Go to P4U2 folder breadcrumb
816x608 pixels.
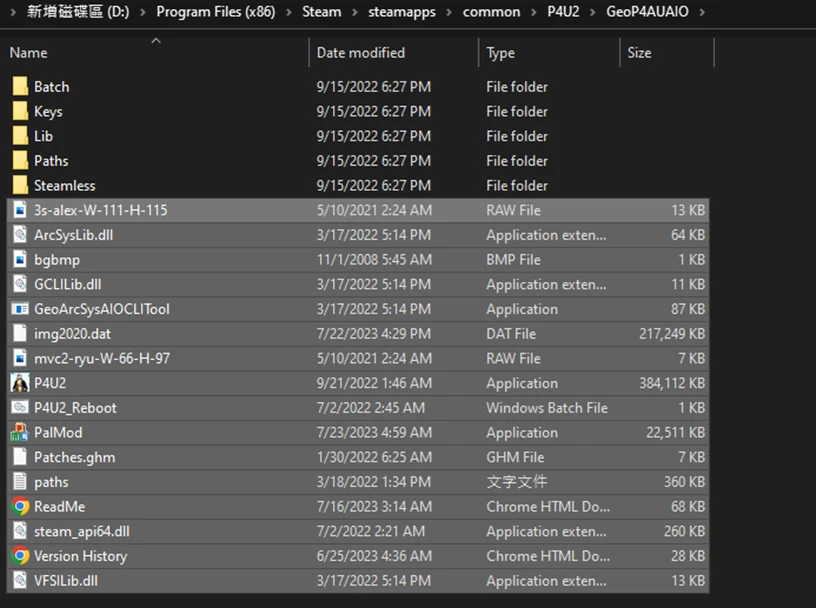pos(564,12)
